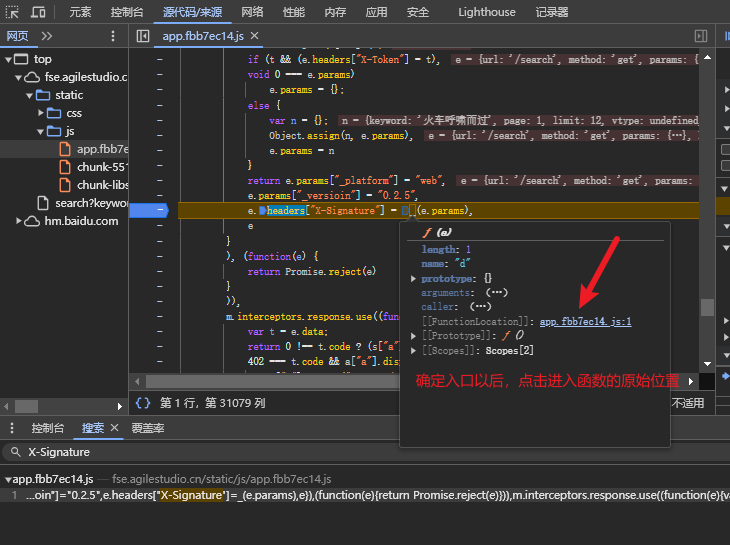Open the app_fbb7ec14.js:1 function location link
Screen dimensions: 730x545
point(585,321)
